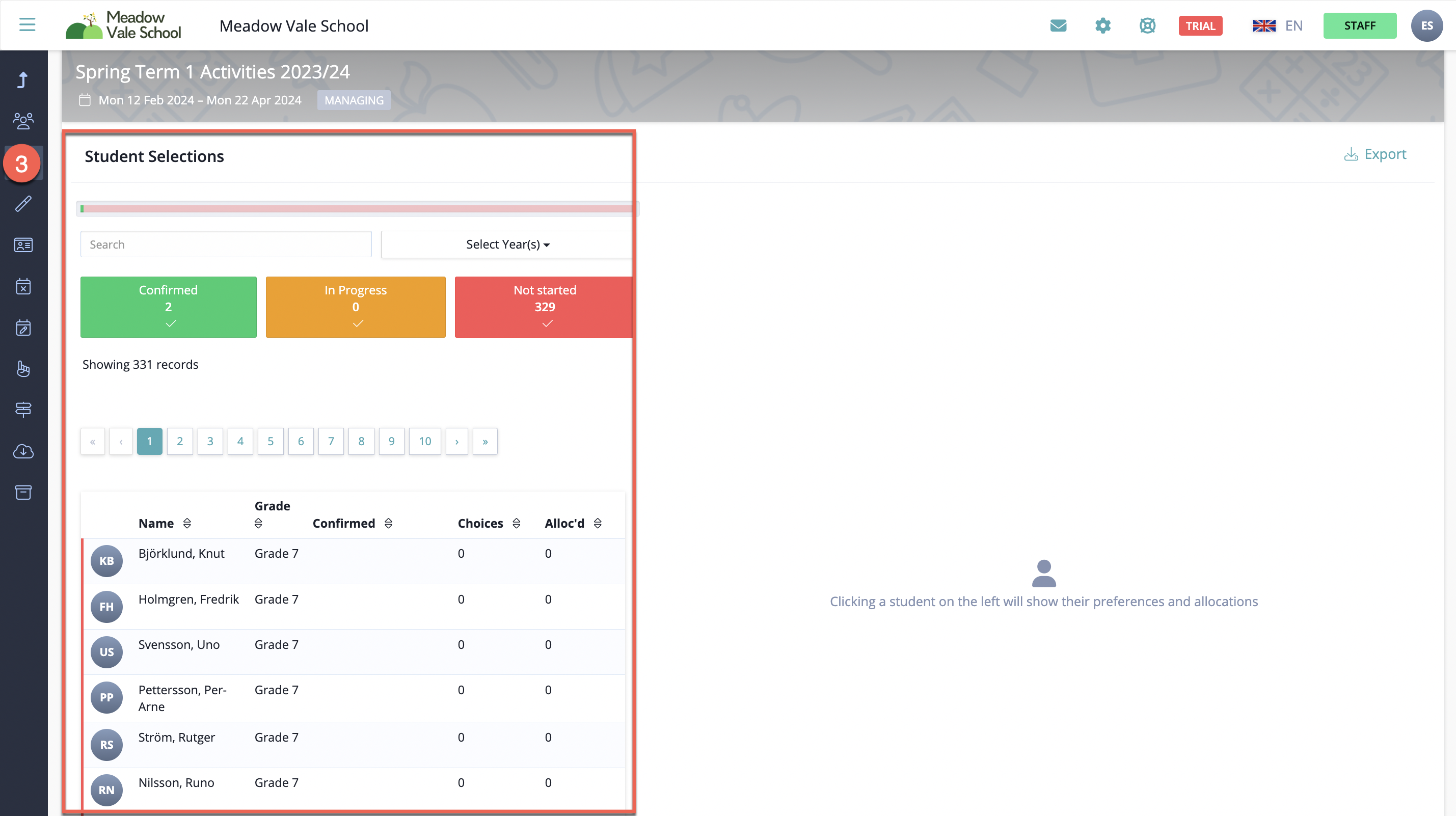Open the mail envelope icon
The image size is (1456, 816).
pyautogui.click(x=1058, y=25)
